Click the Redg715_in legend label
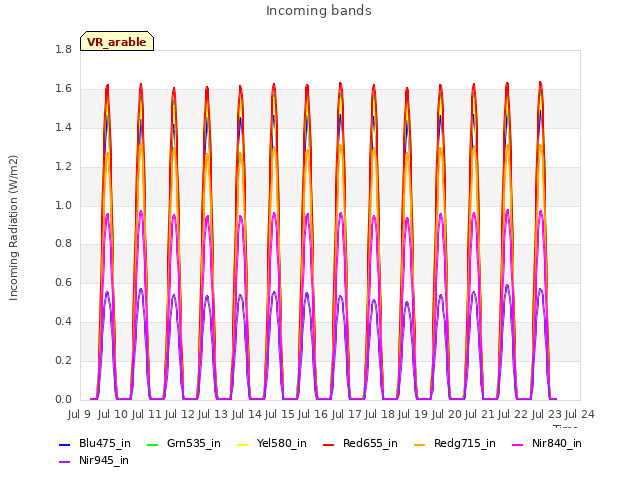This screenshot has height=480, width=640. pyautogui.click(x=465, y=443)
